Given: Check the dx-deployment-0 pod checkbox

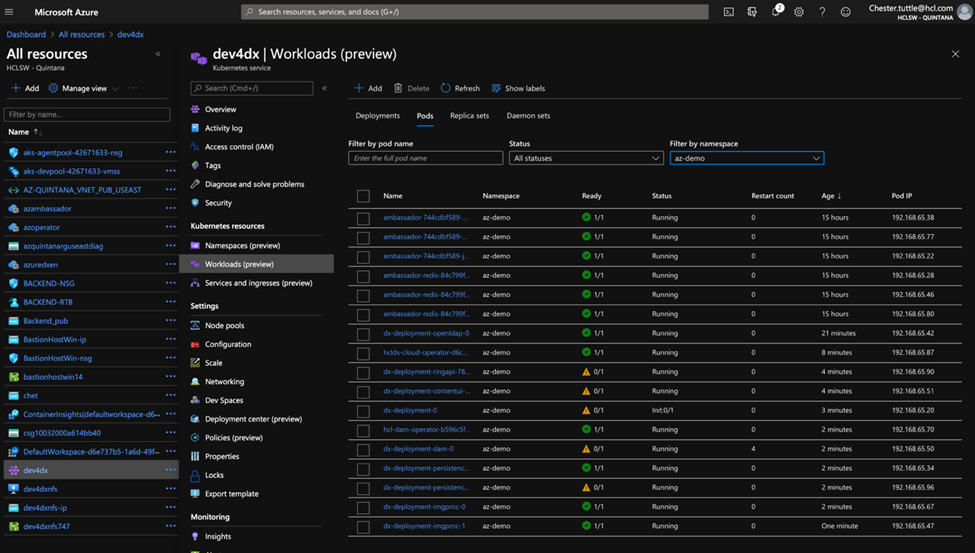Looking at the screenshot, I should pyautogui.click(x=363, y=411).
